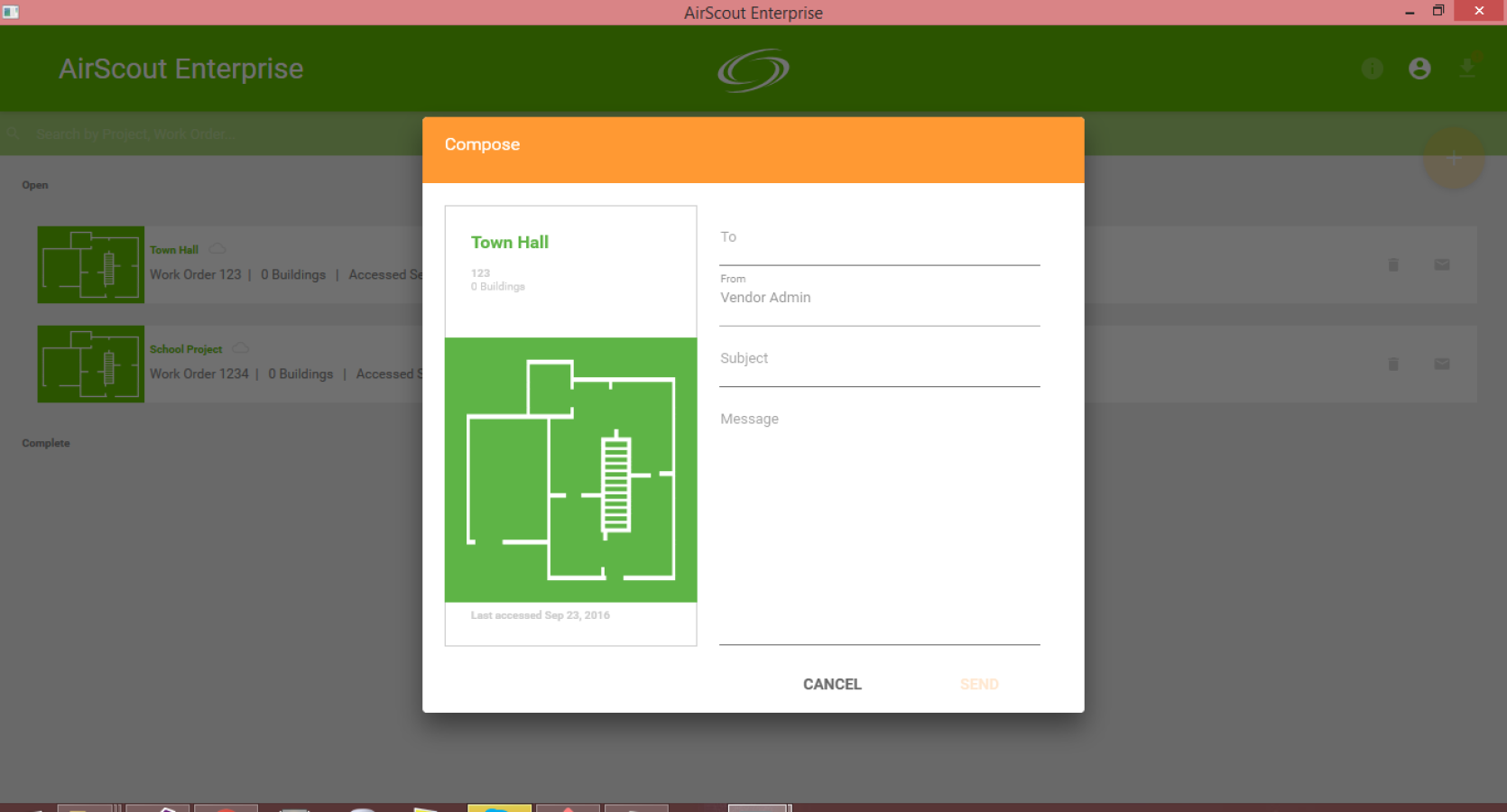The image size is (1507, 812).
Task: Click the CANCEL button in Compose
Action: point(832,684)
